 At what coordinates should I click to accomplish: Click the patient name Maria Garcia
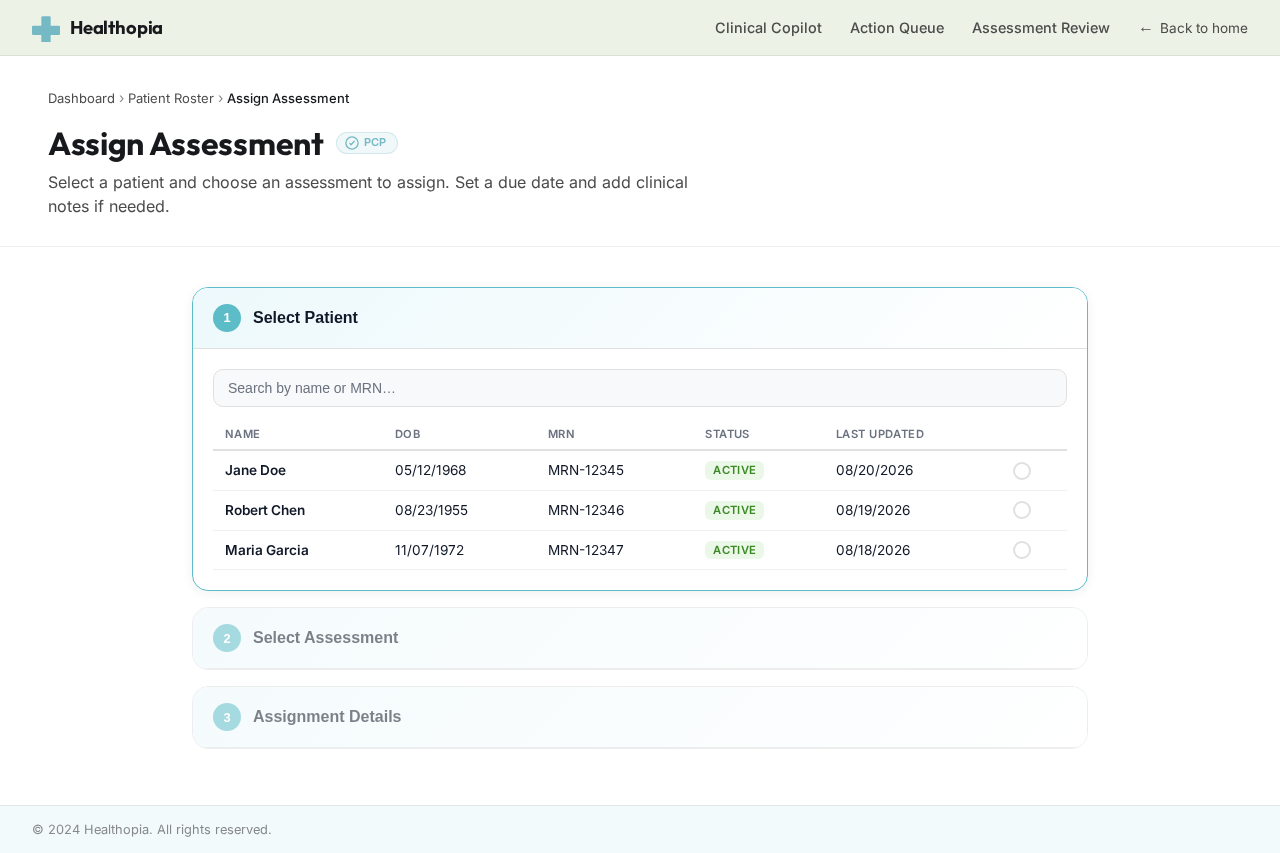tap(267, 550)
